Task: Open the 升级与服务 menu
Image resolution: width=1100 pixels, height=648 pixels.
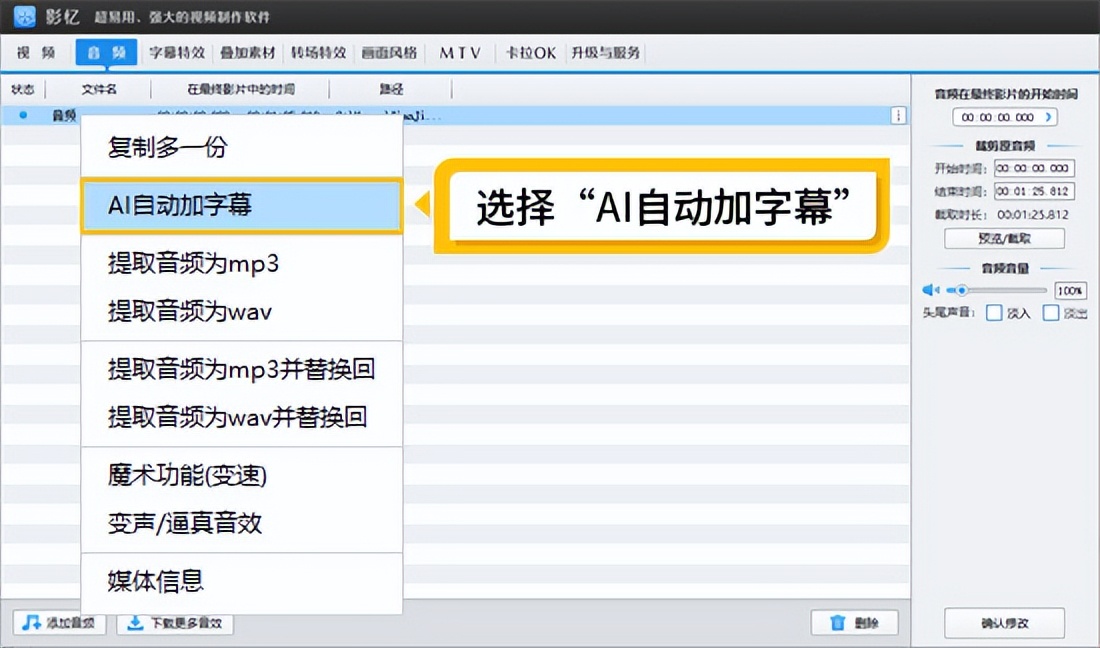Action: 606,52
